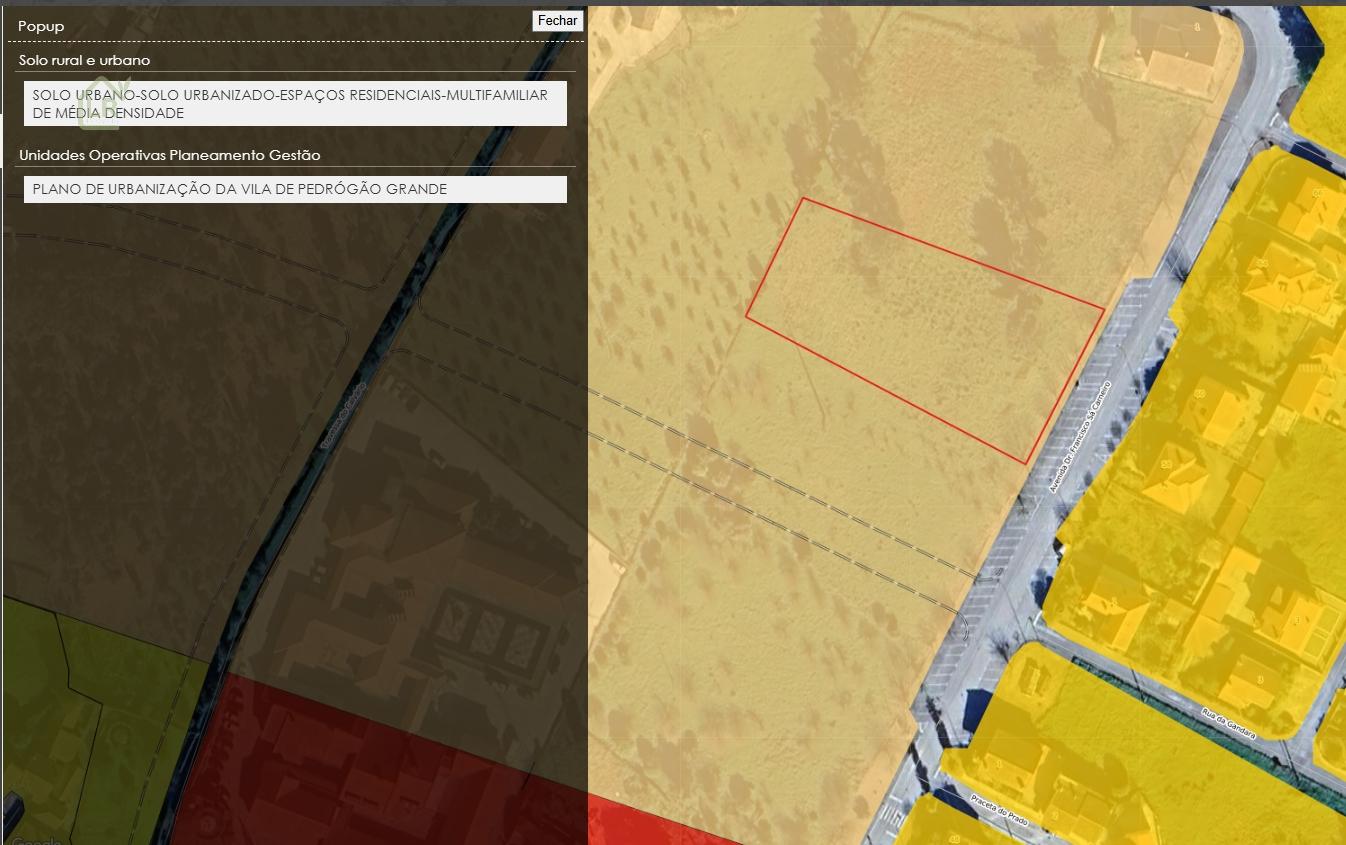Click the Solo Urbano residential classification text box
The image size is (1346, 845).
tap(295, 104)
